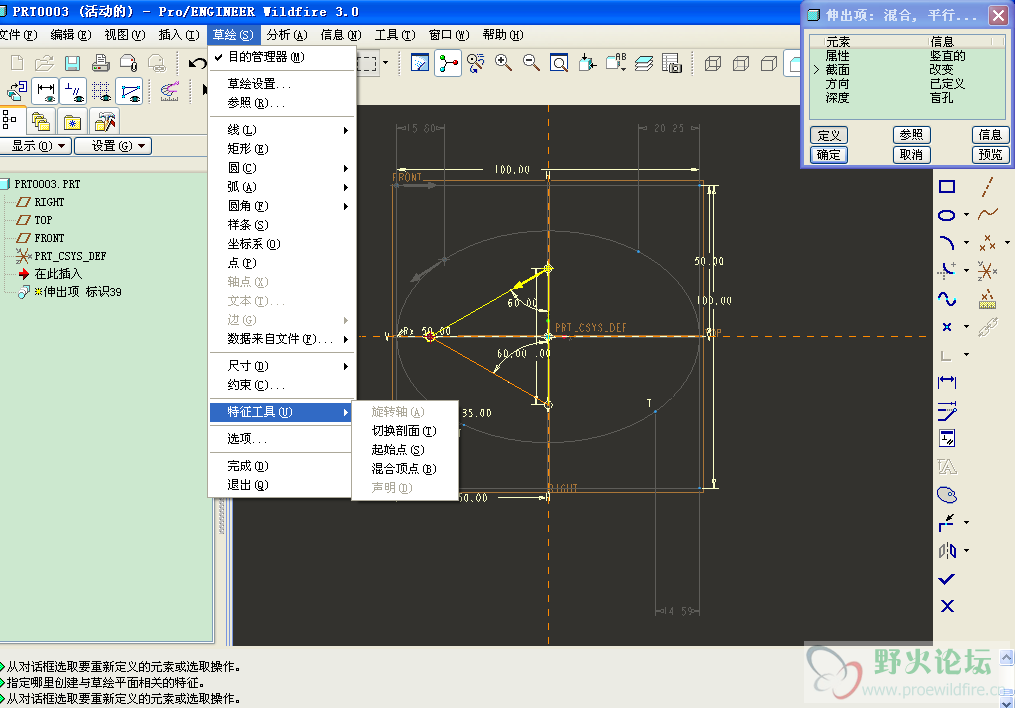Click the Print icon
The image size is (1015, 708).
(x=100, y=63)
